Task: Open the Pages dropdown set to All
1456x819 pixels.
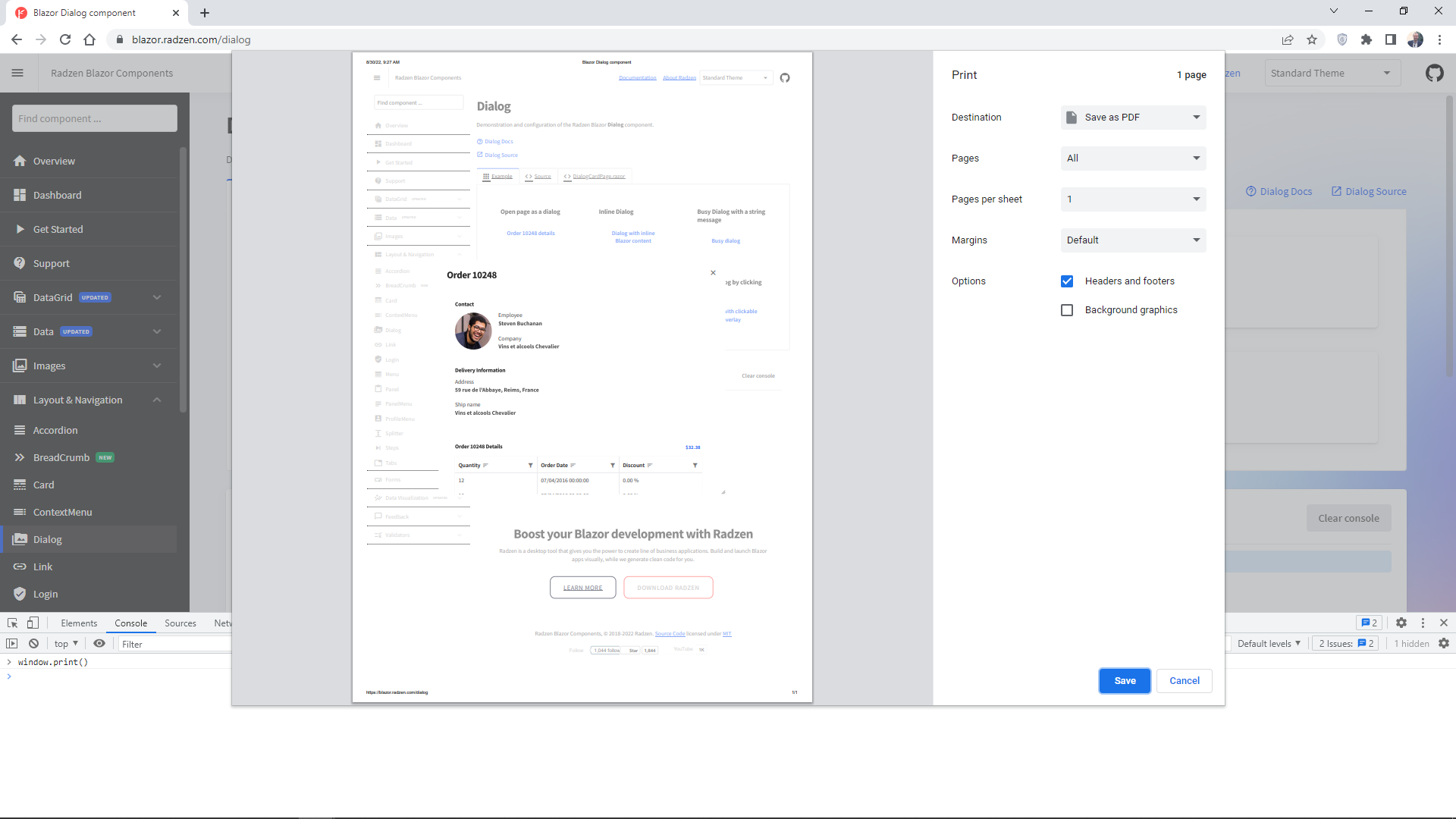Action: [1133, 158]
